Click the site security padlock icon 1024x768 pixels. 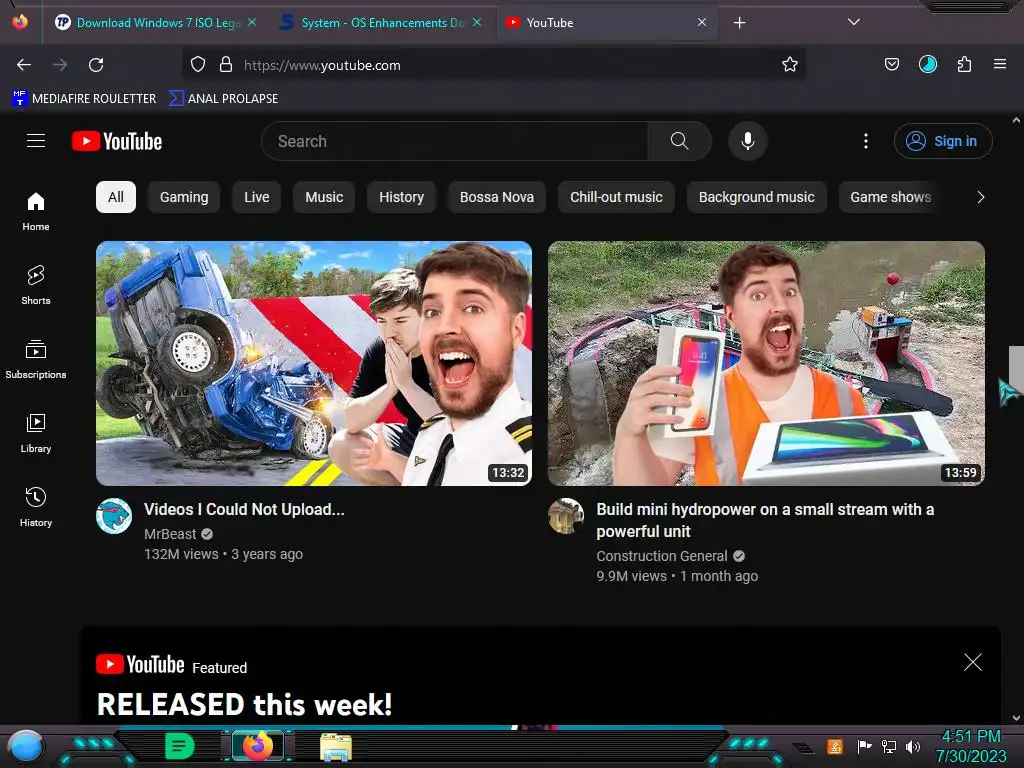click(226, 65)
